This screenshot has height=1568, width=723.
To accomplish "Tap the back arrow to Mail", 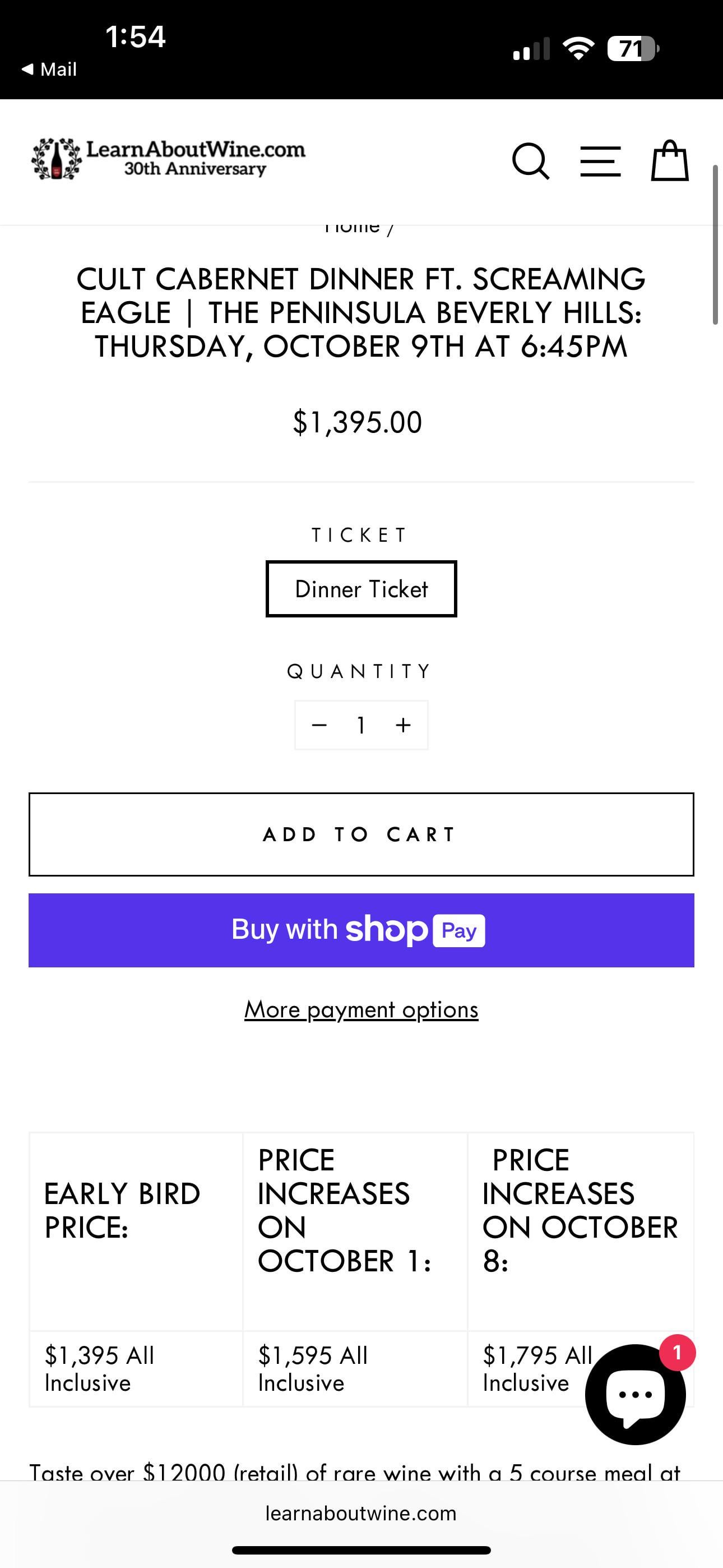I will [49, 70].
